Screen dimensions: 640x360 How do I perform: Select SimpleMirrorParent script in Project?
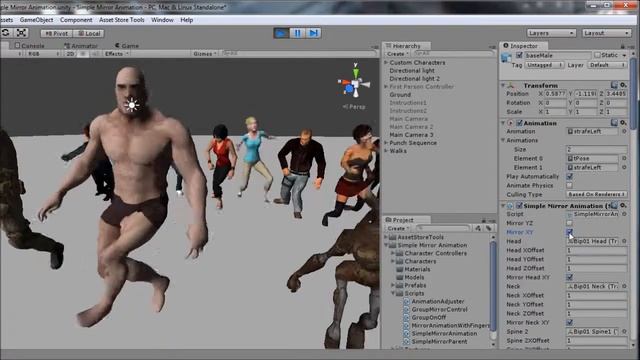tap(439, 342)
